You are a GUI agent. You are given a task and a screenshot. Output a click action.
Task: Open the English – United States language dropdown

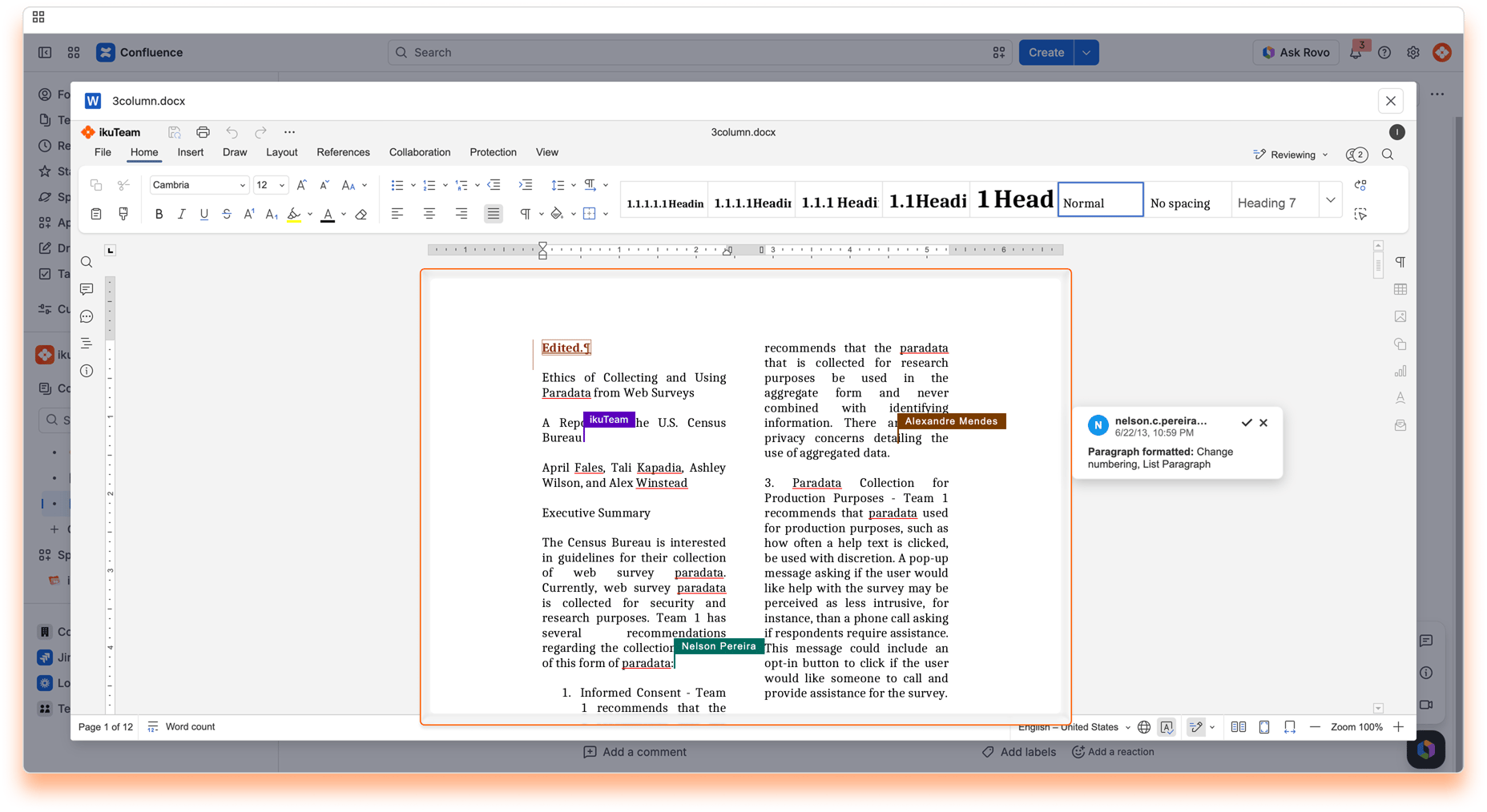coord(1074,727)
